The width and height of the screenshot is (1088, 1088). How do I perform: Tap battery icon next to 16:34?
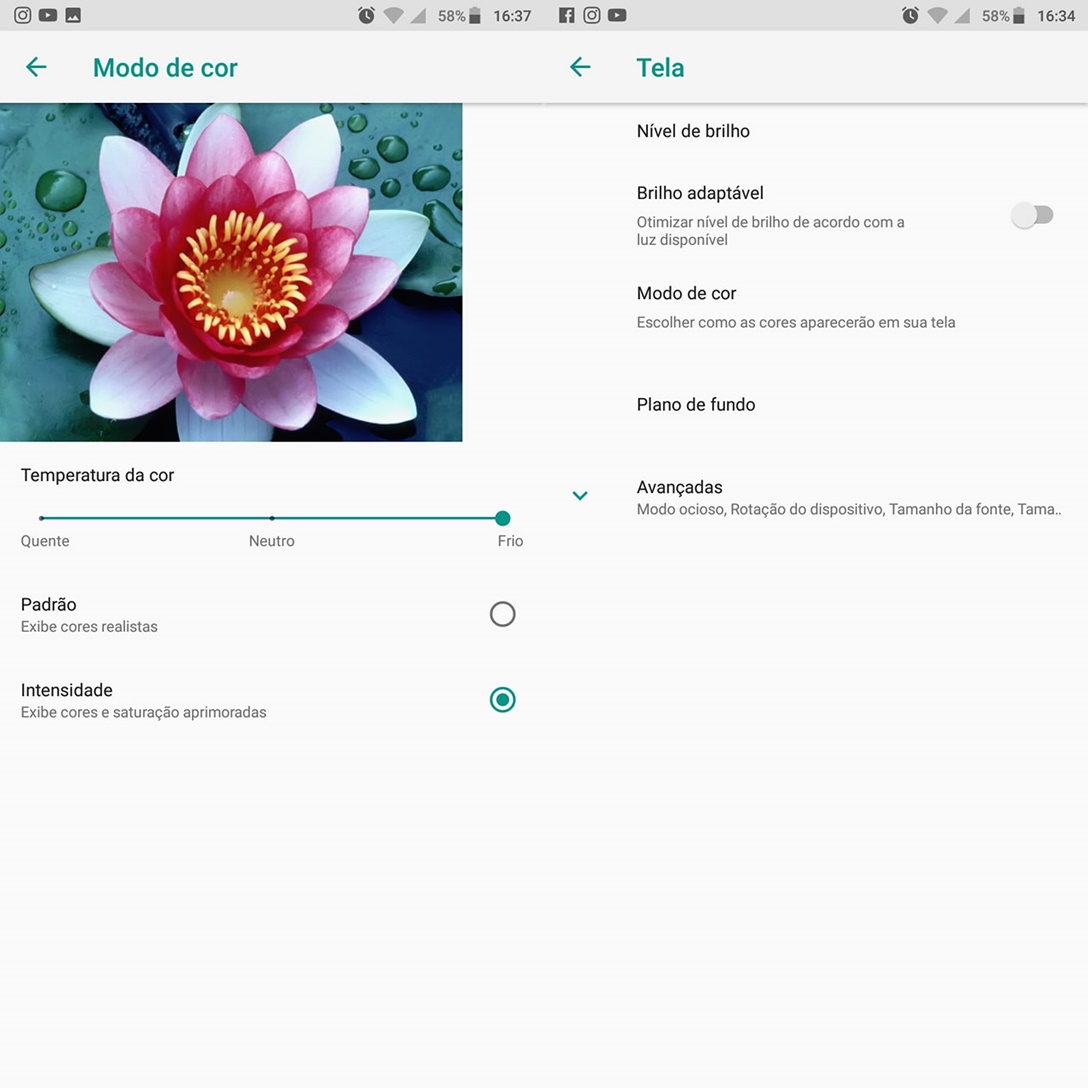[x=1019, y=15]
